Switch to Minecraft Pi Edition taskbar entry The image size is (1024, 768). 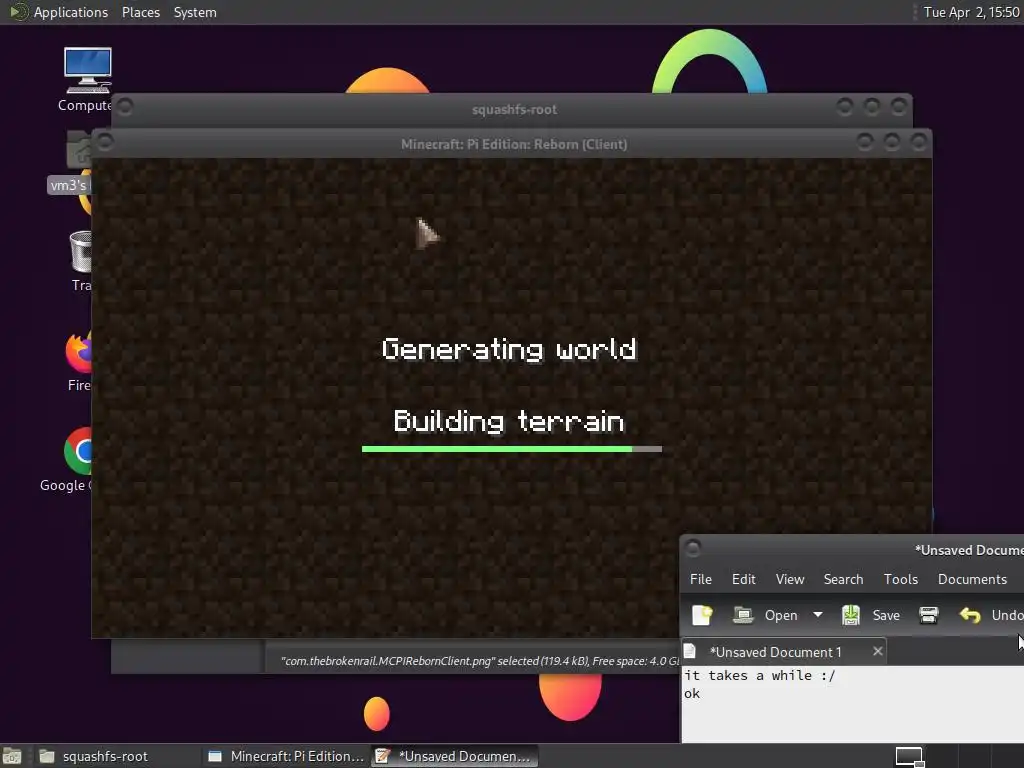pos(286,756)
